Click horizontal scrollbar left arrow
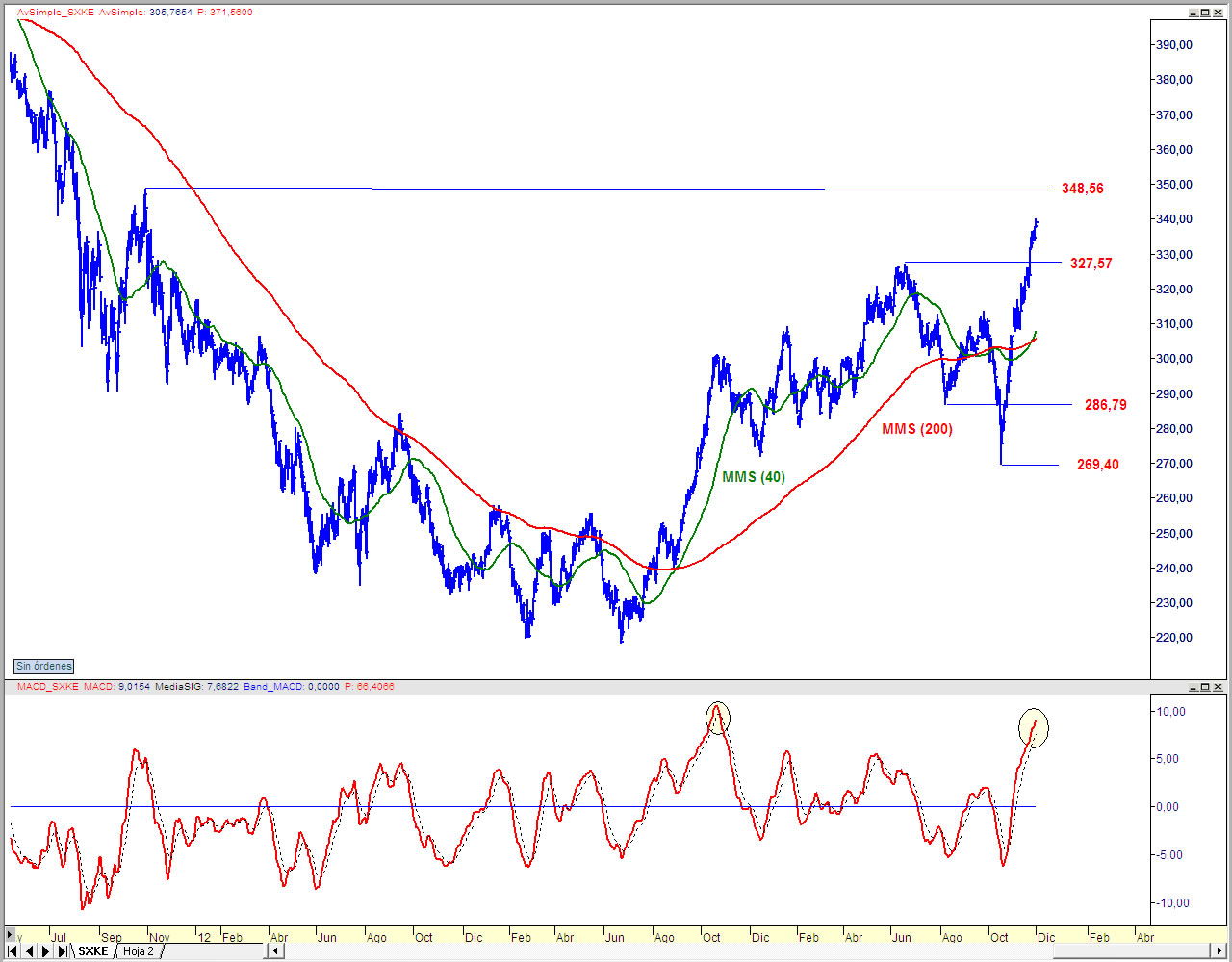The image size is (1232, 962). [275, 951]
